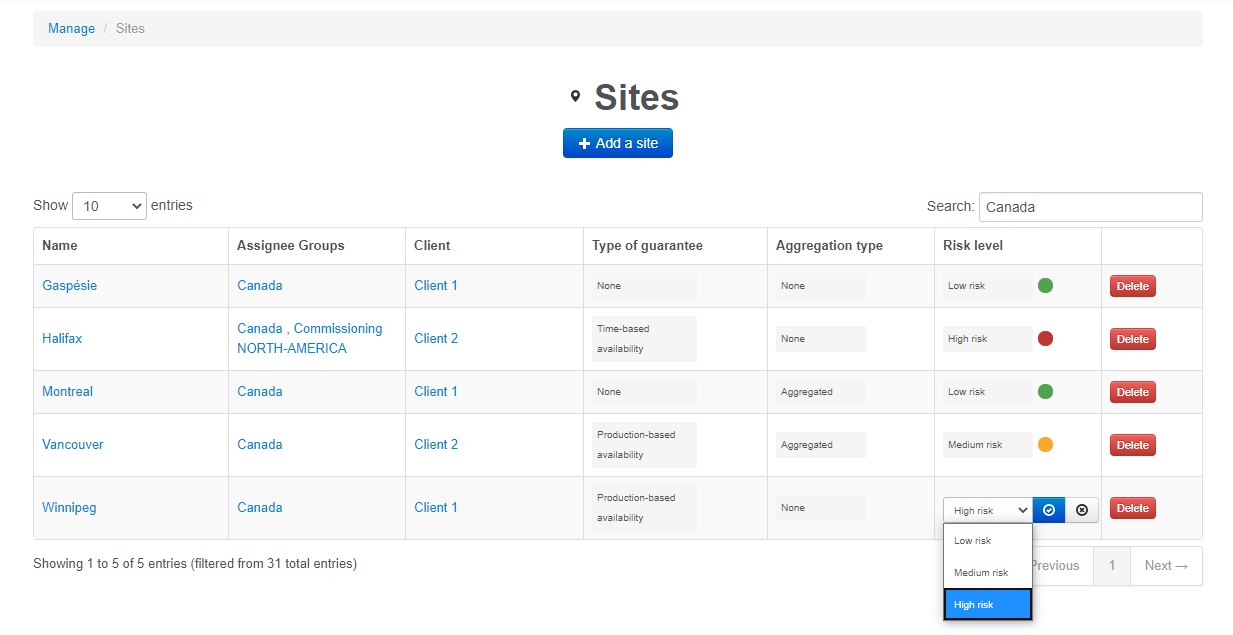
Task: Click the Manage breadcrumb link
Action: 71,28
